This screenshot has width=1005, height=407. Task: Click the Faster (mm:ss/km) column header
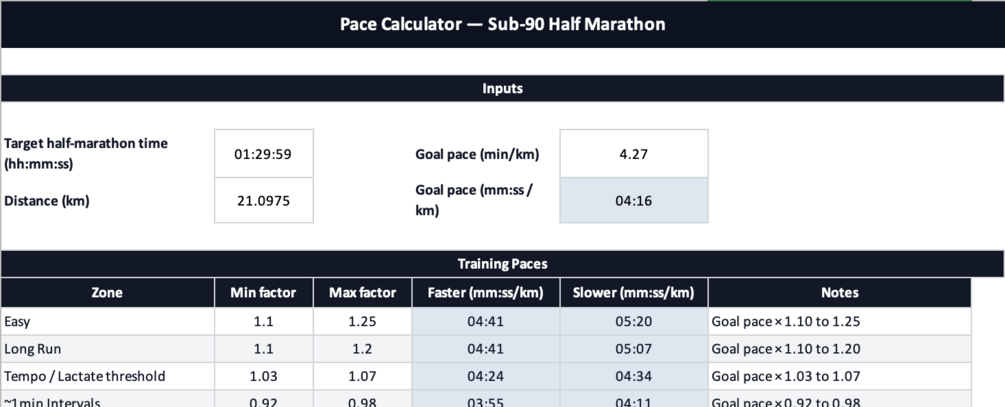click(x=485, y=293)
